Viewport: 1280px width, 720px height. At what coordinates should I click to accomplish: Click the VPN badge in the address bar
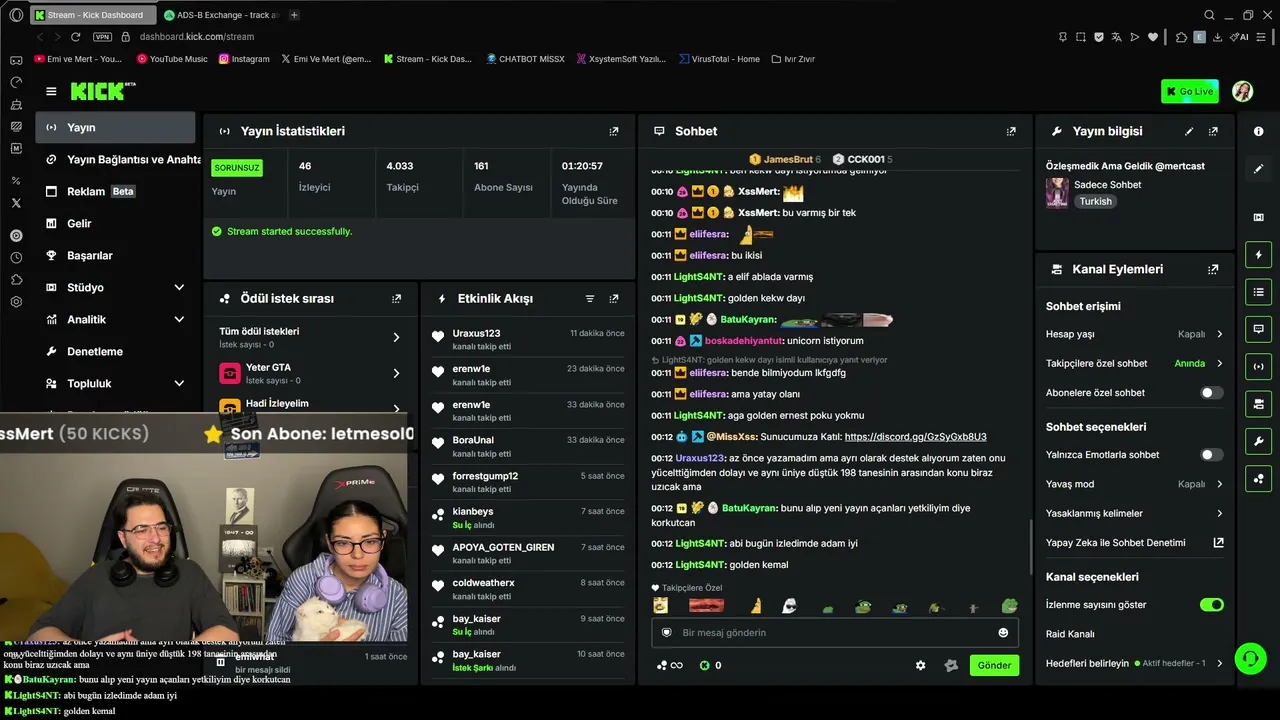[x=102, y=37]
